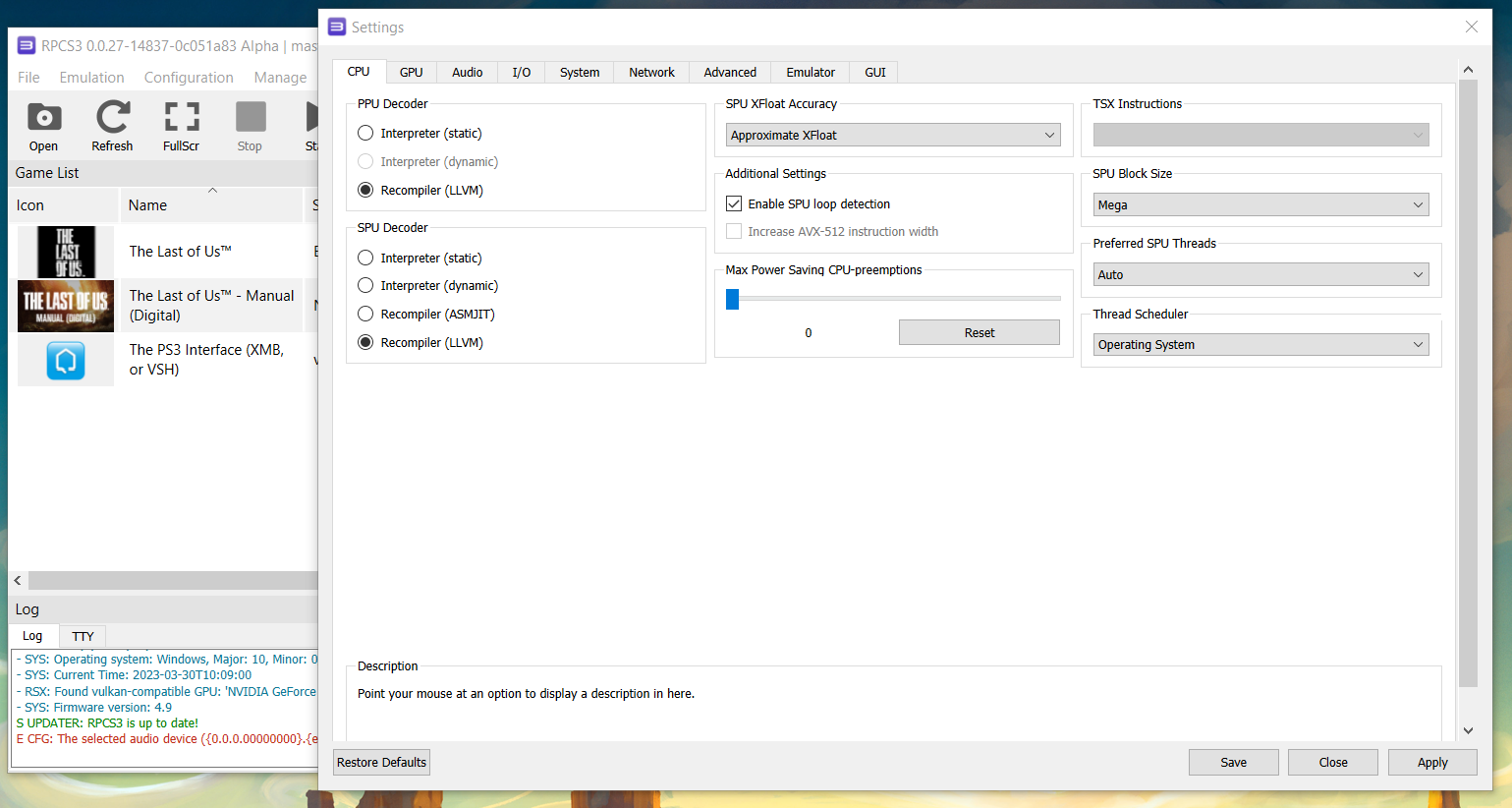Switch to the CPU settings tab
1512x808 pixels.
(x=359, y=72)
